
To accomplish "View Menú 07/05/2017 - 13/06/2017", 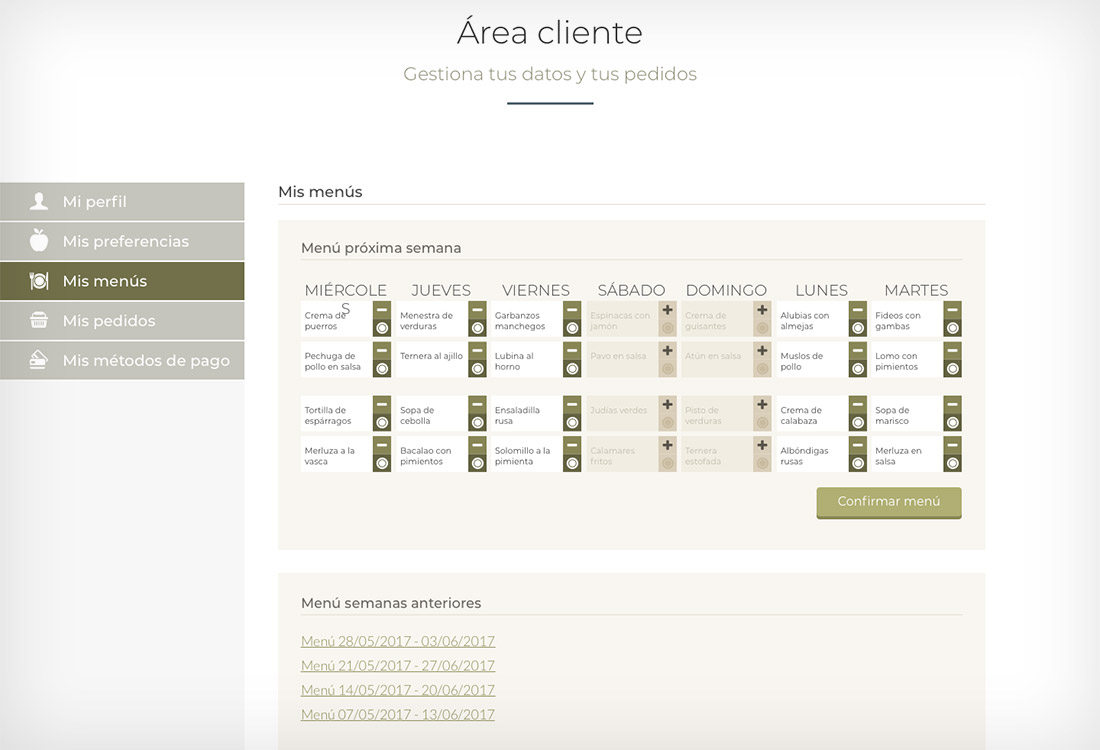I will coord(398,715).
